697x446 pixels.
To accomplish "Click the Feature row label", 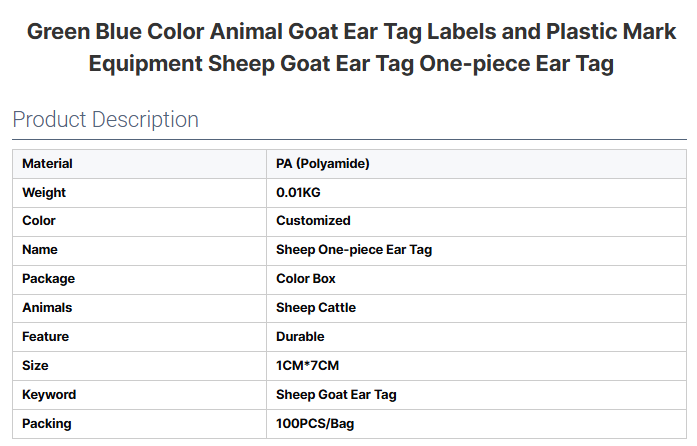I will (x=45, y=337).
